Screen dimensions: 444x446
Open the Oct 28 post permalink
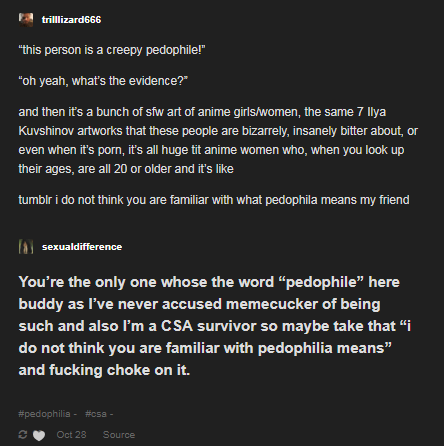click(71, 435)
